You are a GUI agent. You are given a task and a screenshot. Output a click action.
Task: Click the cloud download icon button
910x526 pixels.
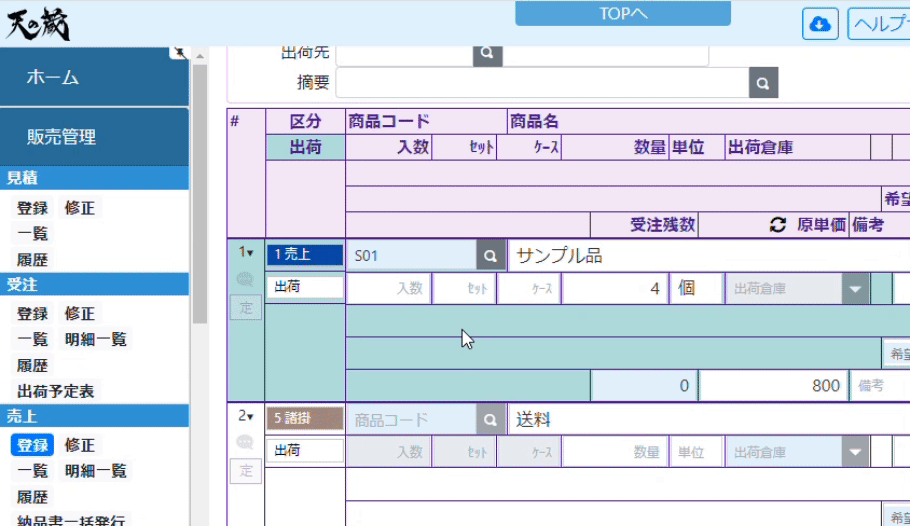(820, 24)
